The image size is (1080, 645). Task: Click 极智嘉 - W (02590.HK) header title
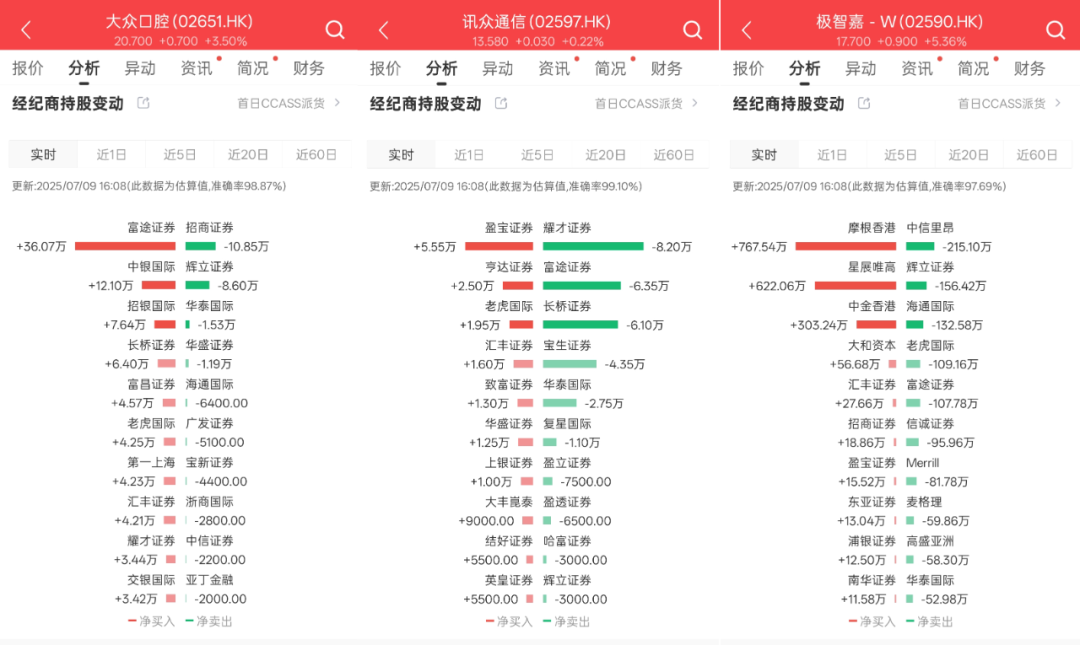coord(900,21)
